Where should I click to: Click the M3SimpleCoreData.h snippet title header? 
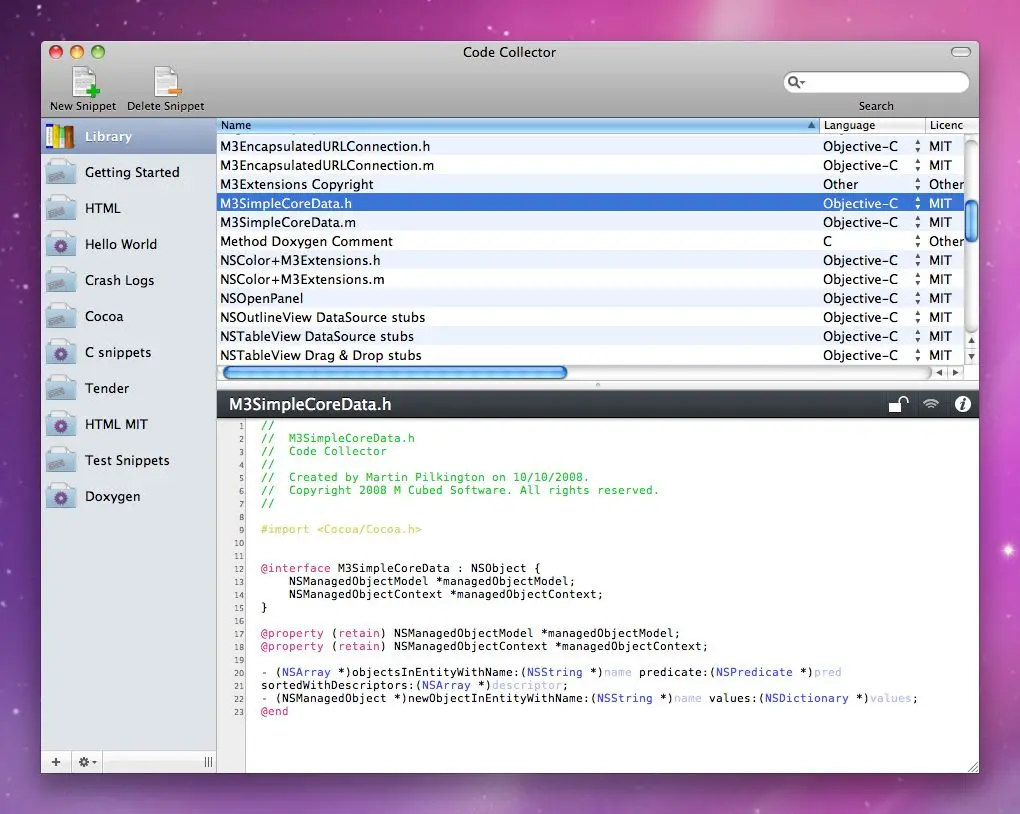(x=310, y=404)
